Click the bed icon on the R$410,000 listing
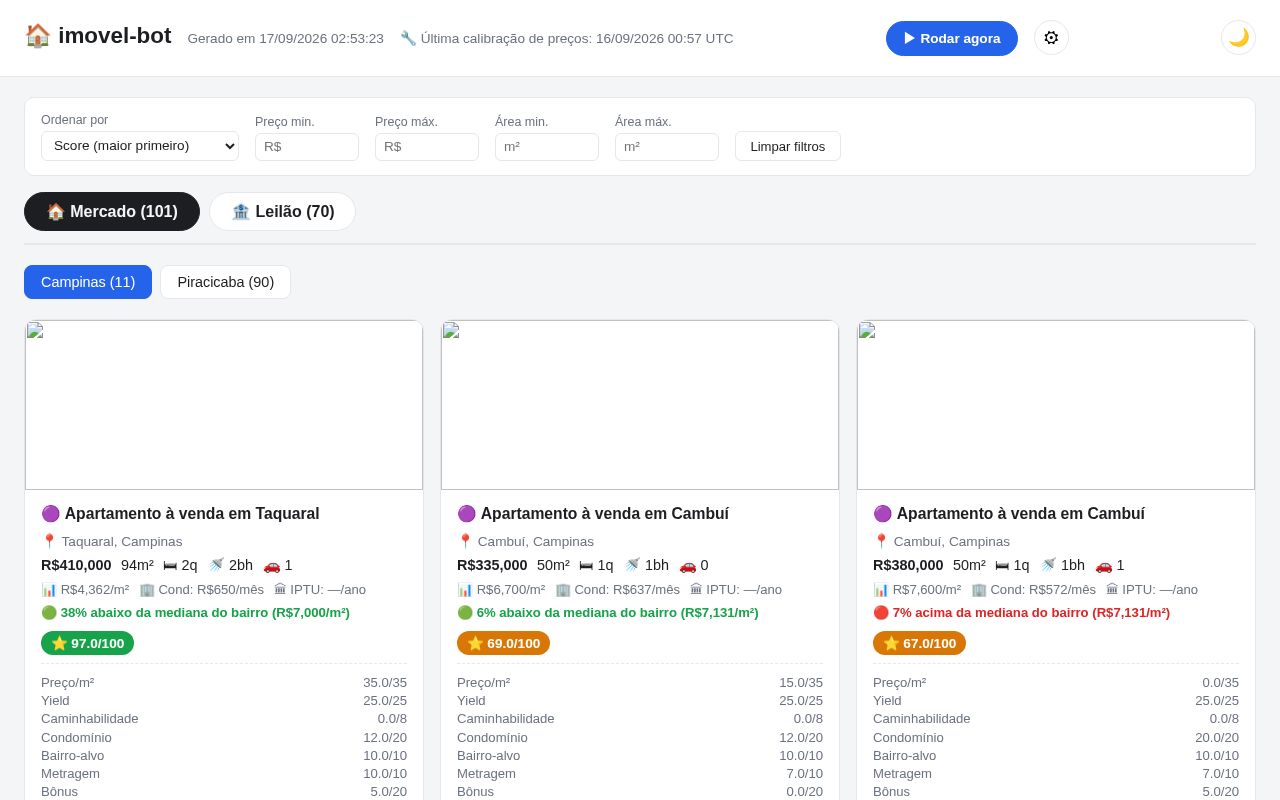Viewport: 1280px width, 800px height. 170,565
